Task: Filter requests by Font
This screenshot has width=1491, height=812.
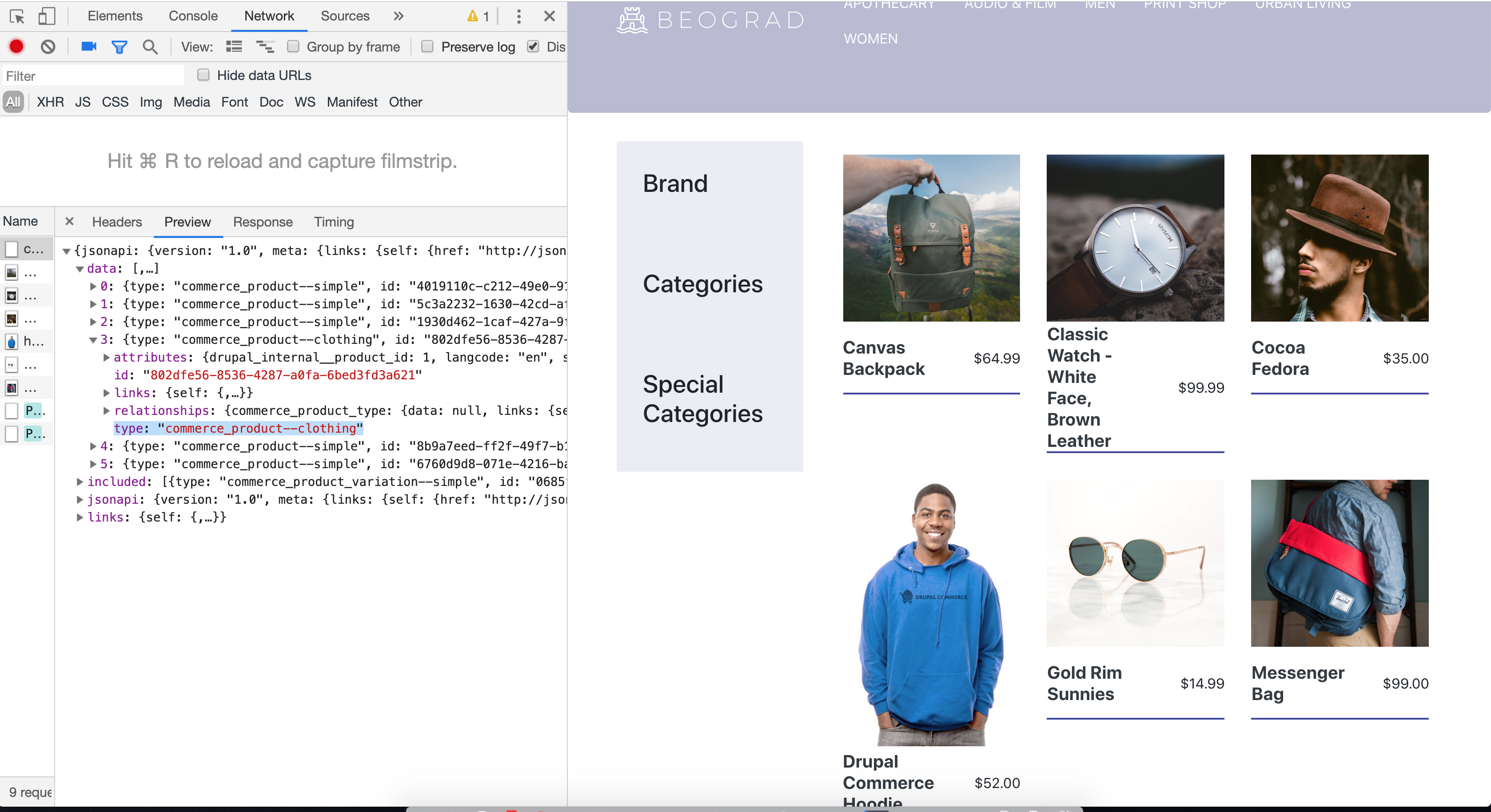Action: pos(235,102)
